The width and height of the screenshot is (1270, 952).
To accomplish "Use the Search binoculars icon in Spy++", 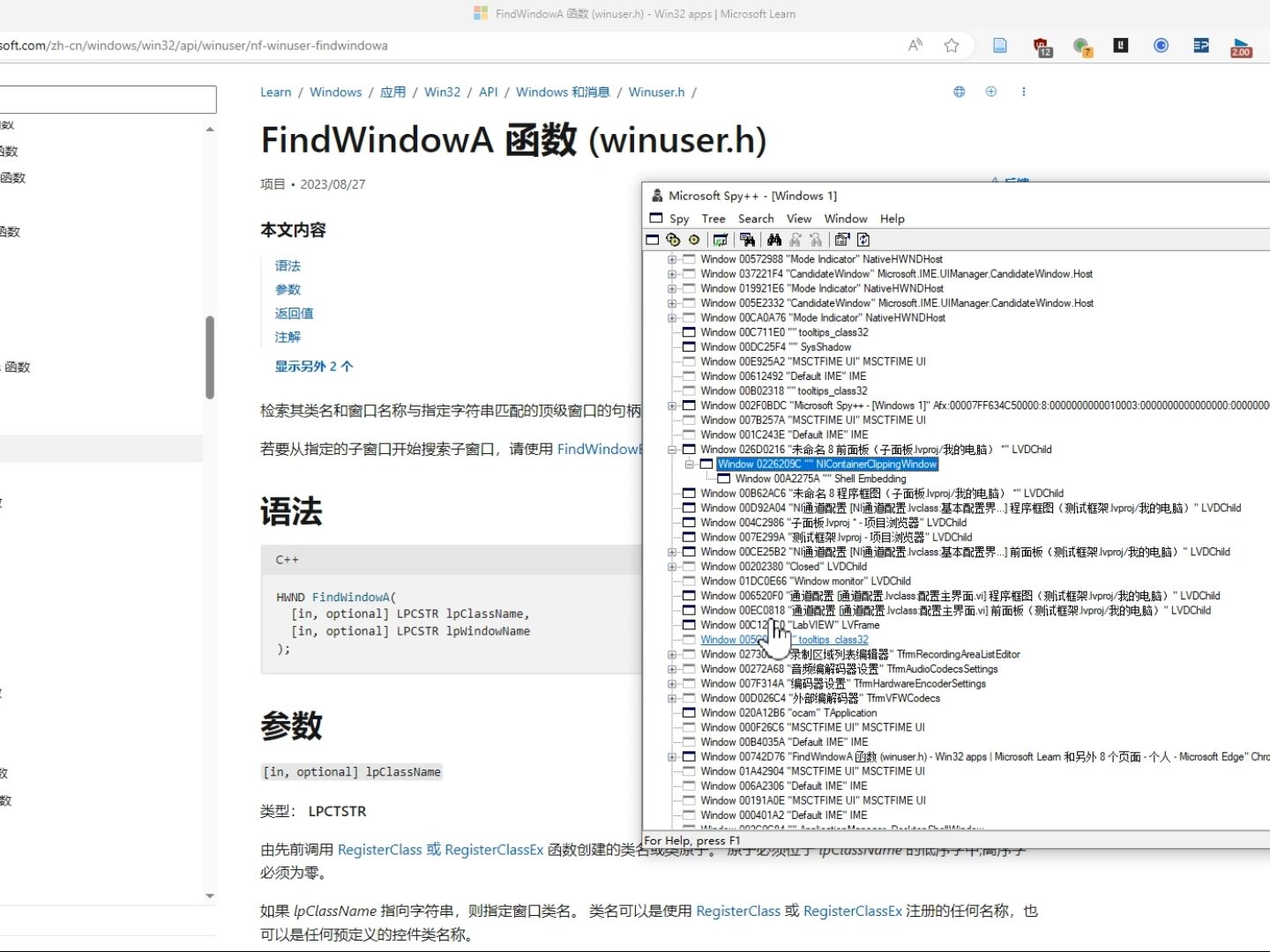I will coord(774,239).
